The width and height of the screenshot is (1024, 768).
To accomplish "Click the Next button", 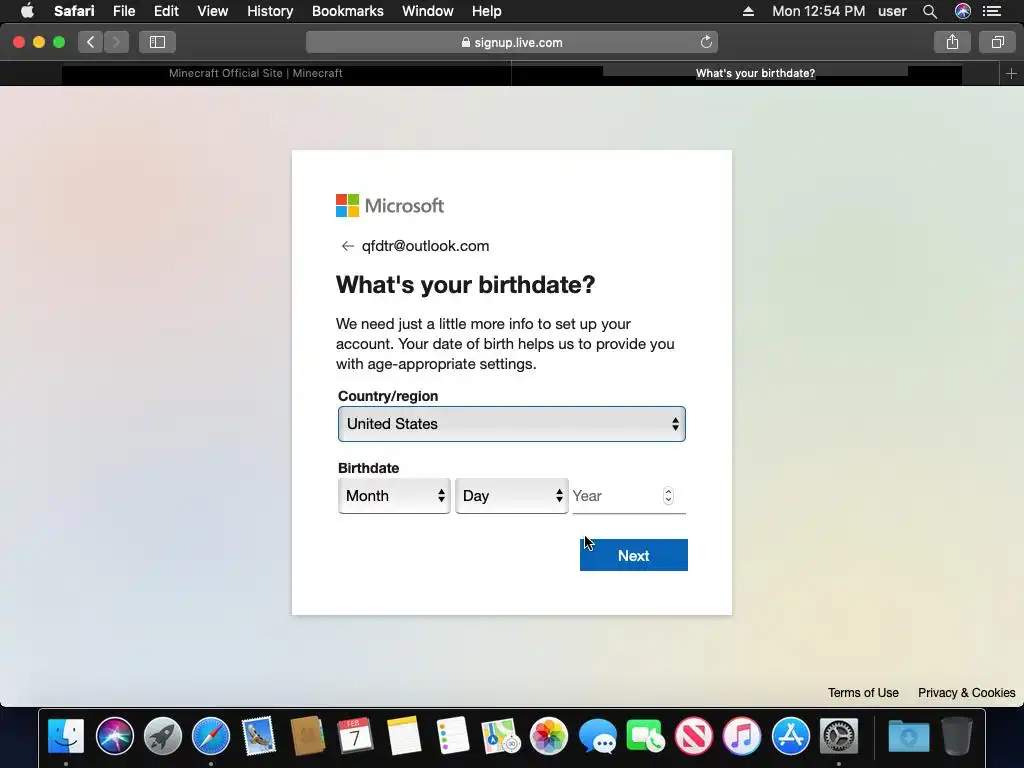I will click(633, 555).
